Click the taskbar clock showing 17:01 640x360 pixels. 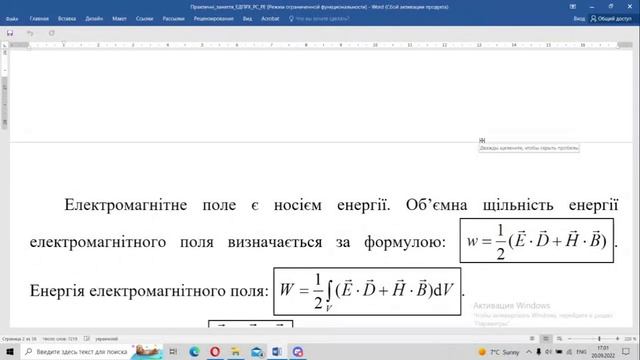click(x=602, y=352)
